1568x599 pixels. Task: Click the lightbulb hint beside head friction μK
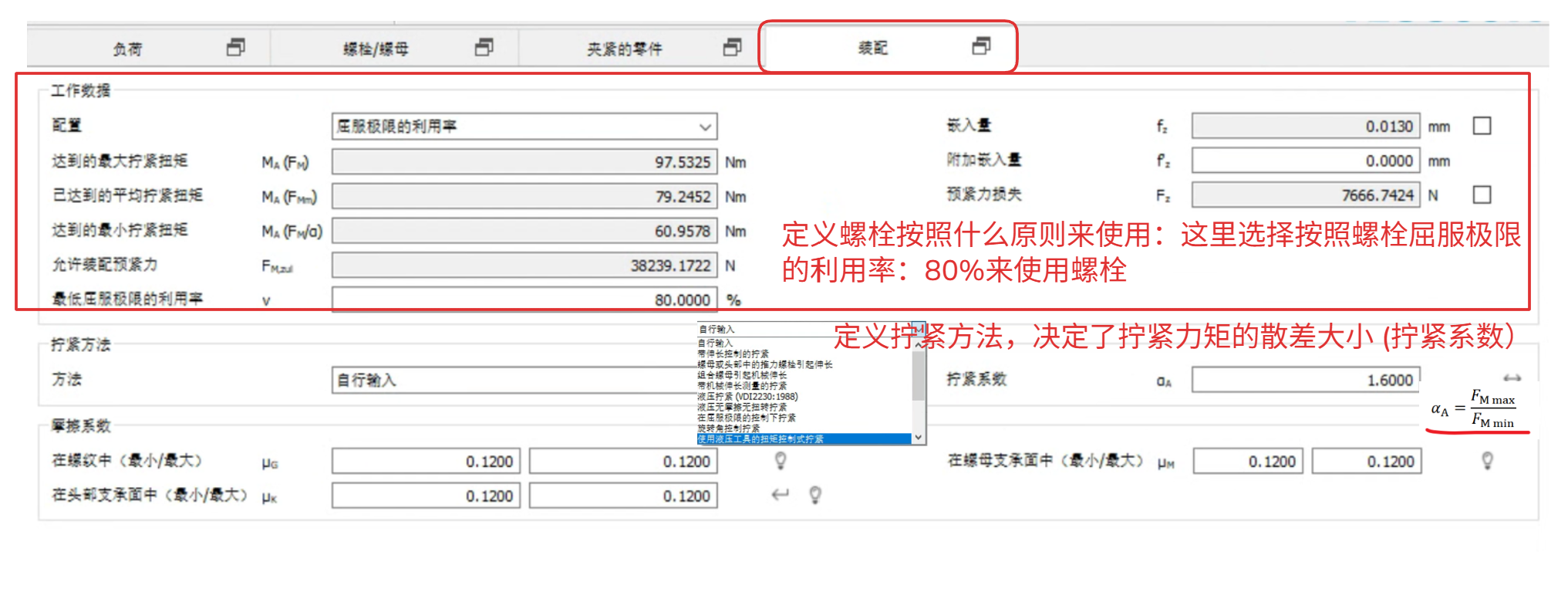click(814, 495)
